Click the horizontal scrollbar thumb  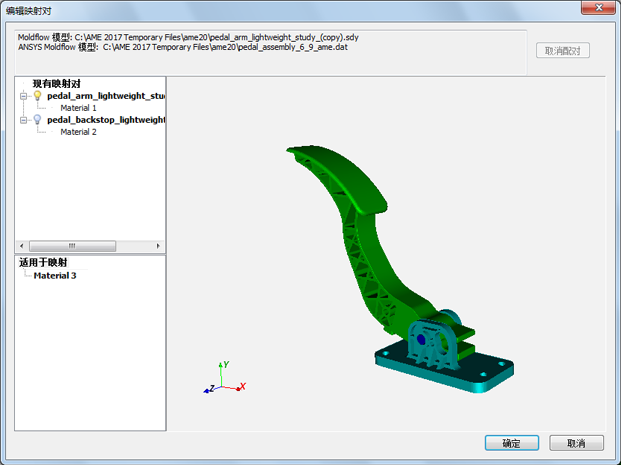point(72,246)
